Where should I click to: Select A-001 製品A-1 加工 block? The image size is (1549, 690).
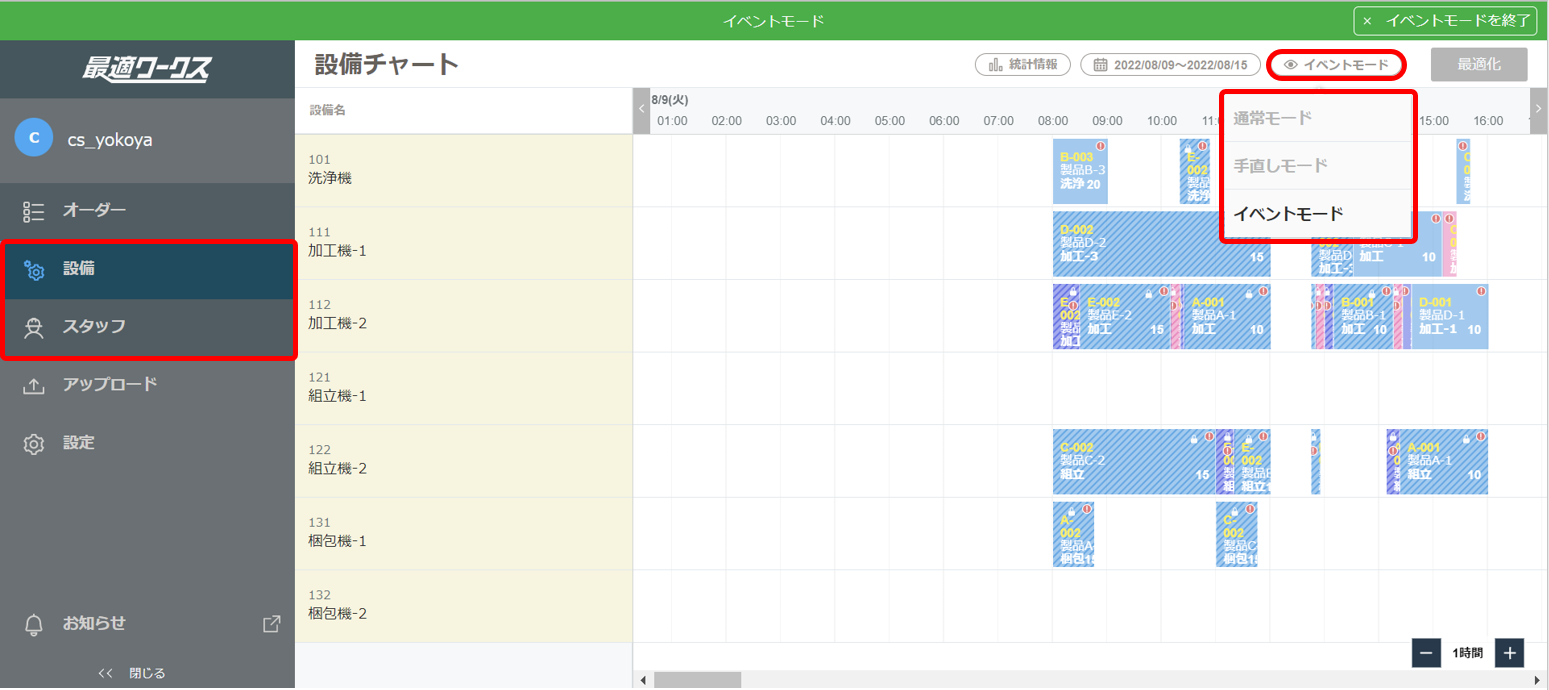[x=1226, y=316]
